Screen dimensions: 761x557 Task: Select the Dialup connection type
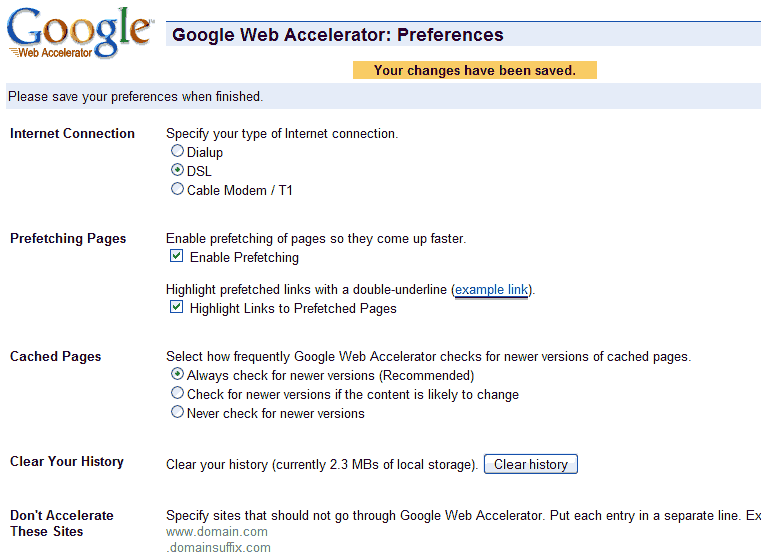coord(177,152)
